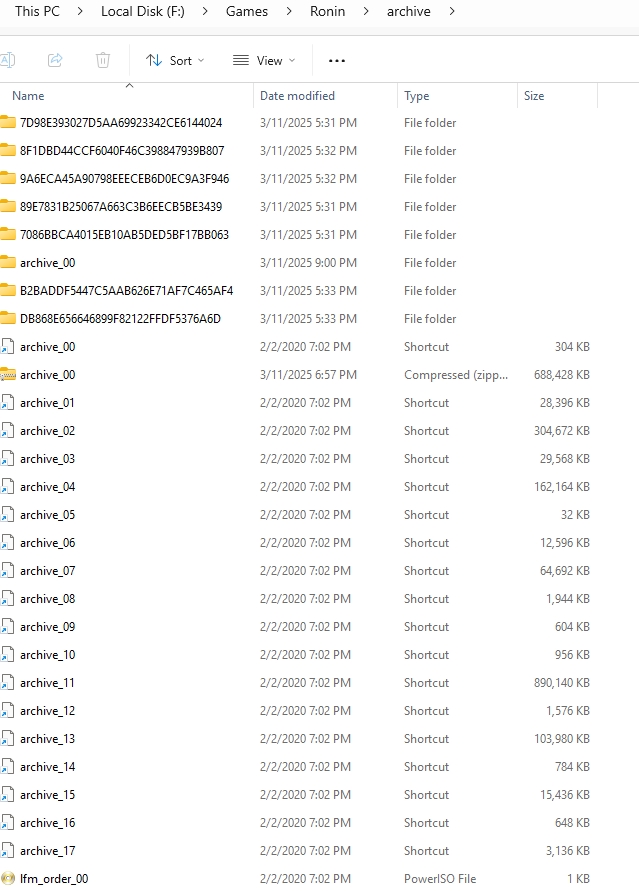Select the archive_09 shortcut icon

[7, 627]
